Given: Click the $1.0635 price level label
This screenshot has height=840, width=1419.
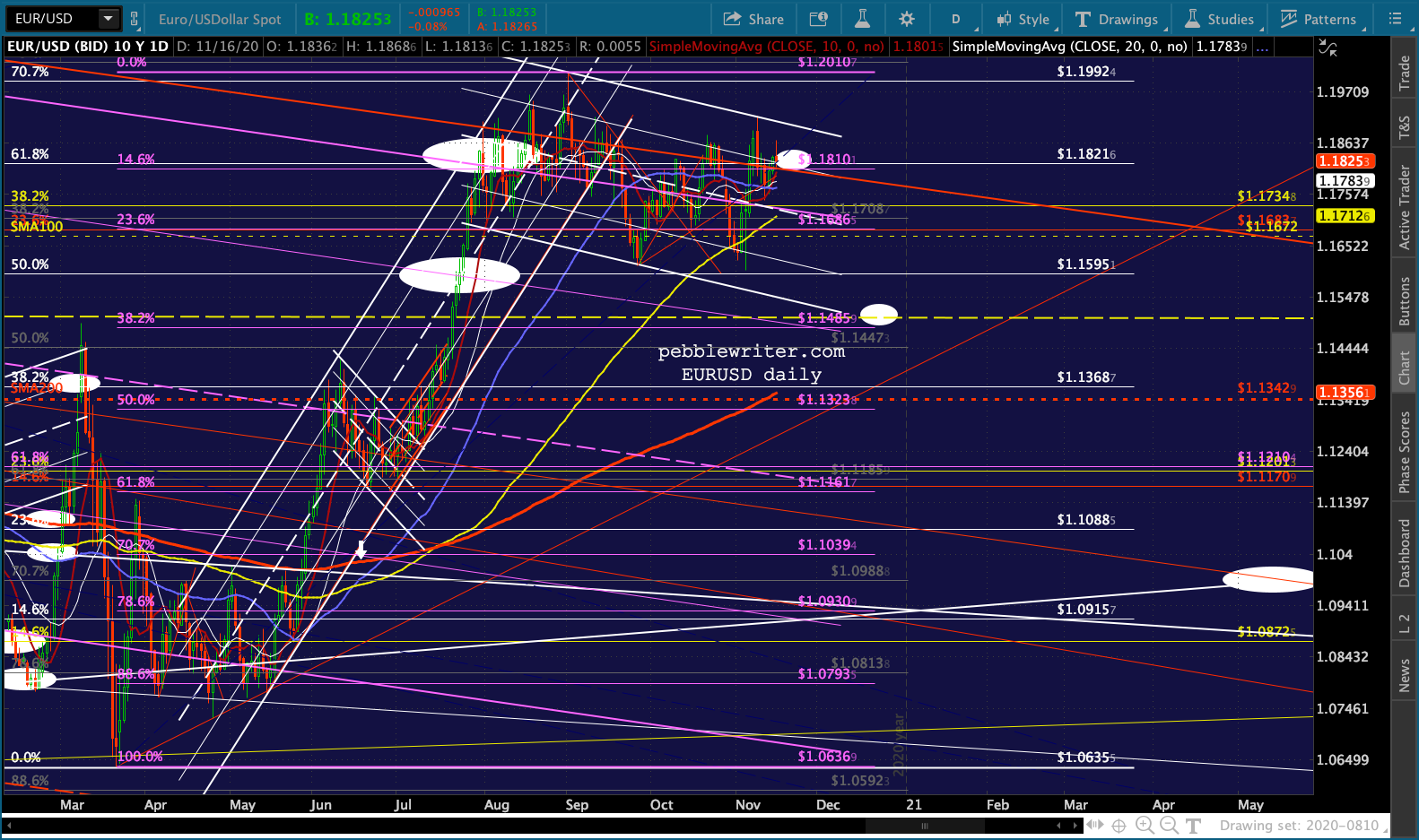Looking at the screenshot, I should (x=1086, y=758).
